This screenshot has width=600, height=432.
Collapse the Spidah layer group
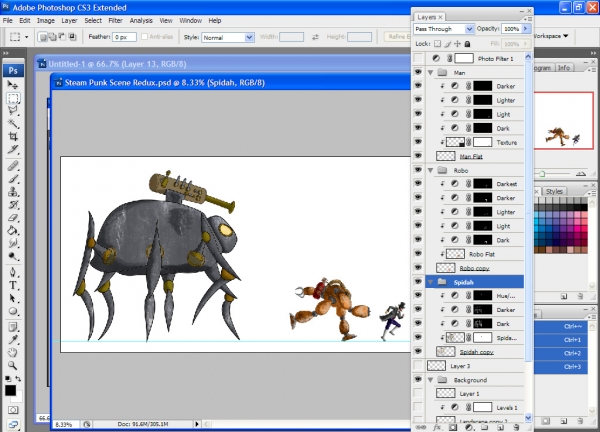click(430, 282)
